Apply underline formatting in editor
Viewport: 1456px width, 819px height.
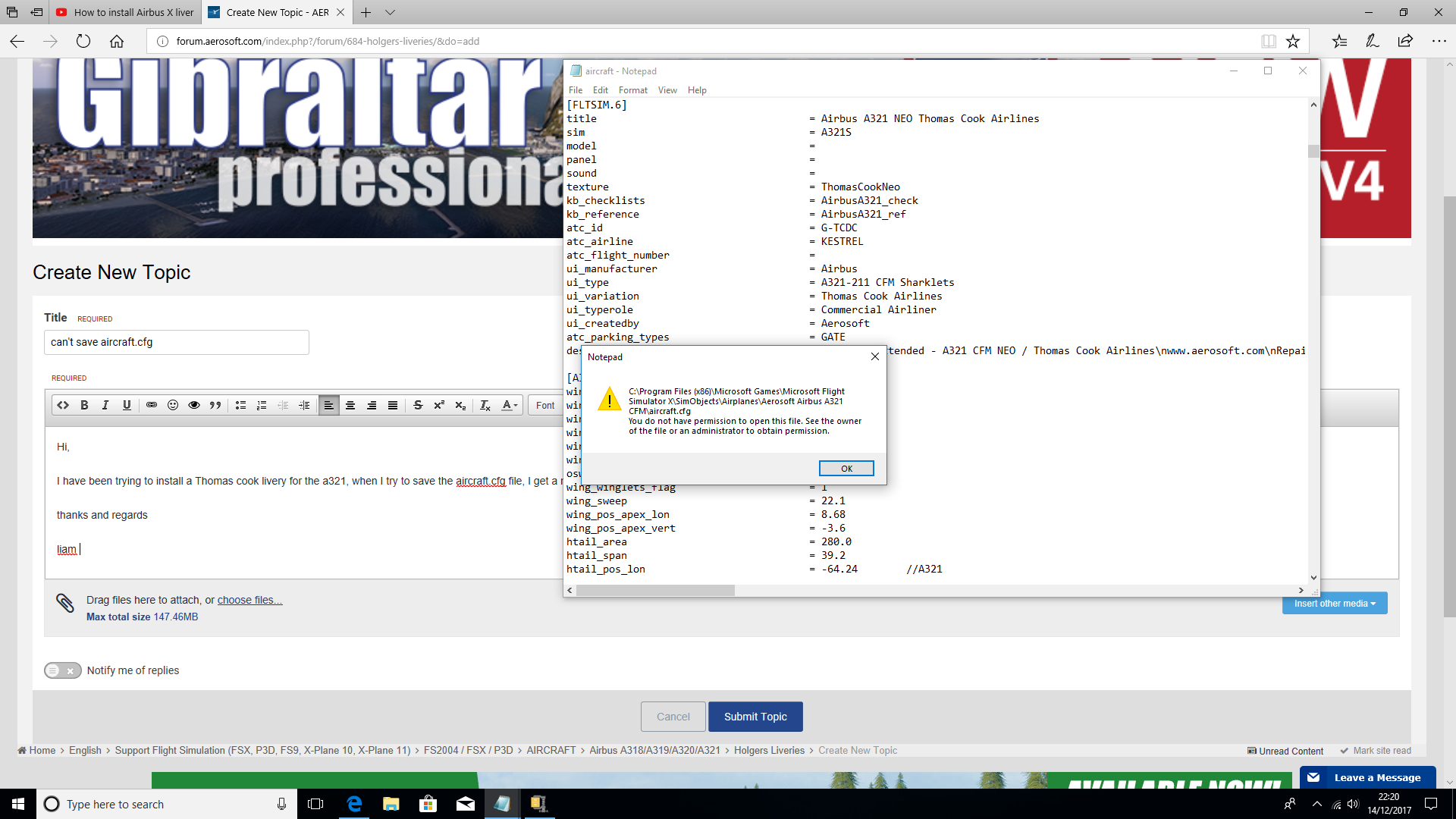pos(127,406)
